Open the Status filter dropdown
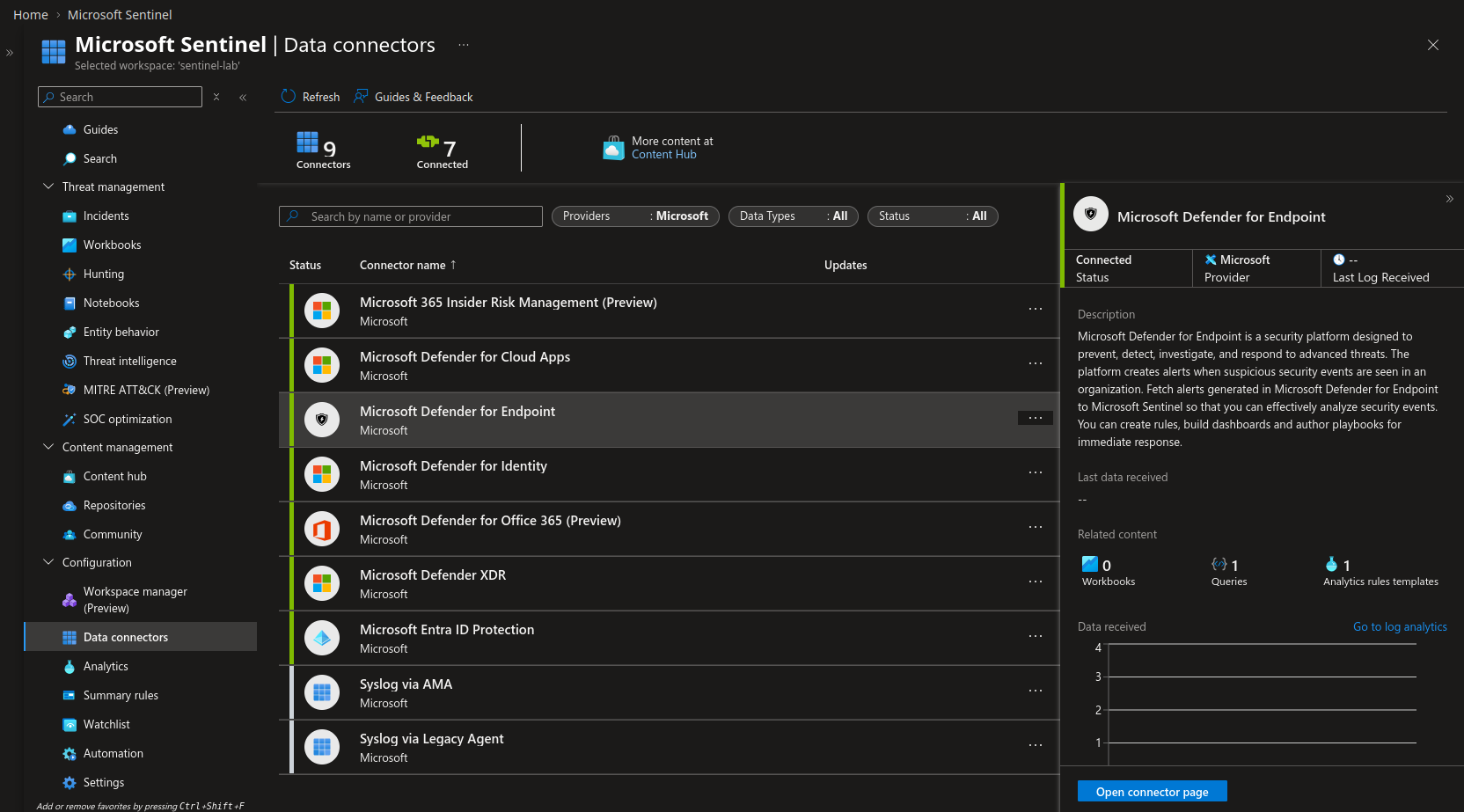This screenshot has width=1464, height=812. click(x=932, y=216)
